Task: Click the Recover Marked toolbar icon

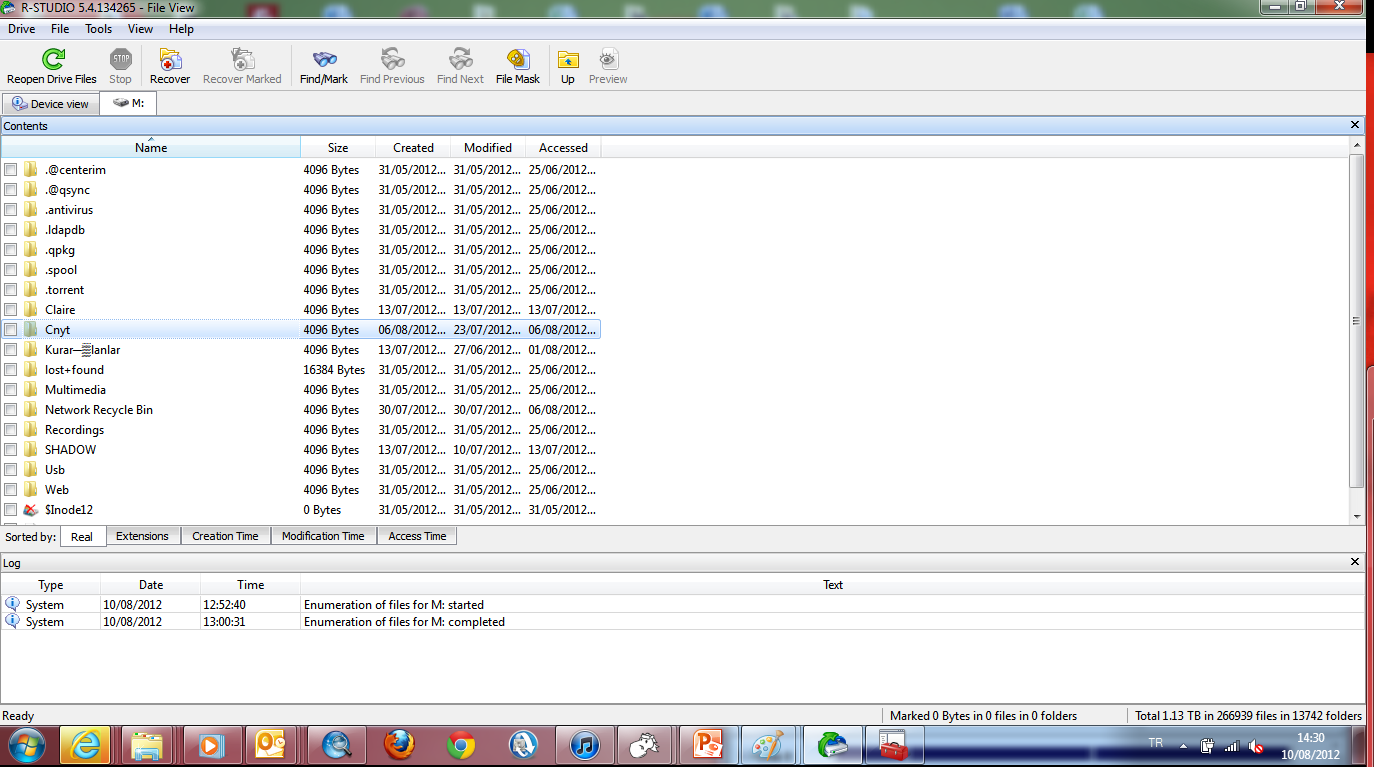Action: click(x=242, y=66)
